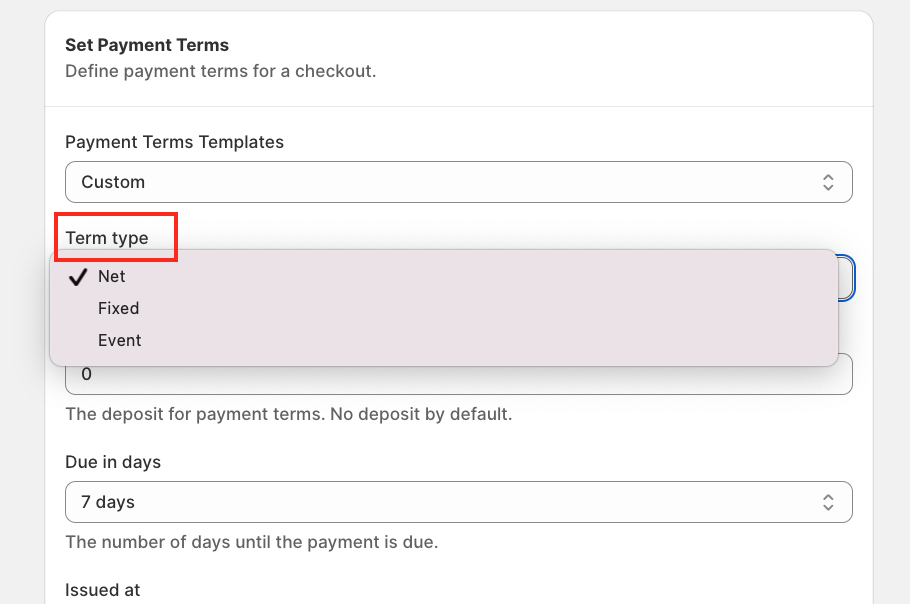Click the deposit help text below the field

tap(288, 414)
